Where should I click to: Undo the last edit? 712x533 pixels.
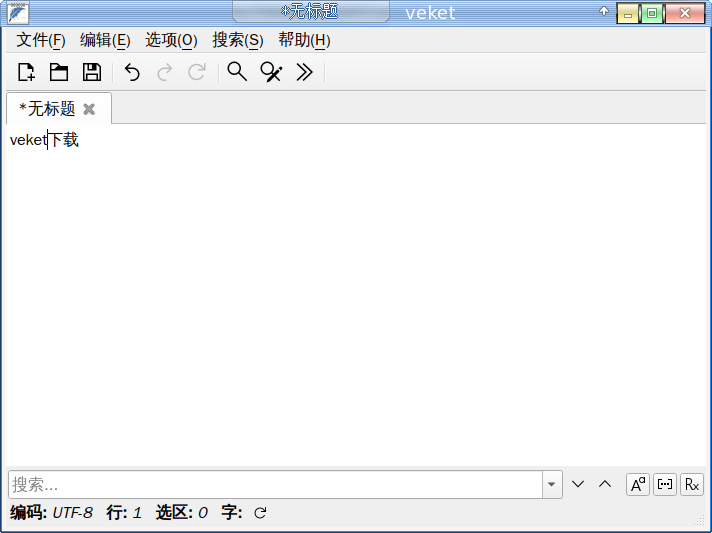click(132, 72)
